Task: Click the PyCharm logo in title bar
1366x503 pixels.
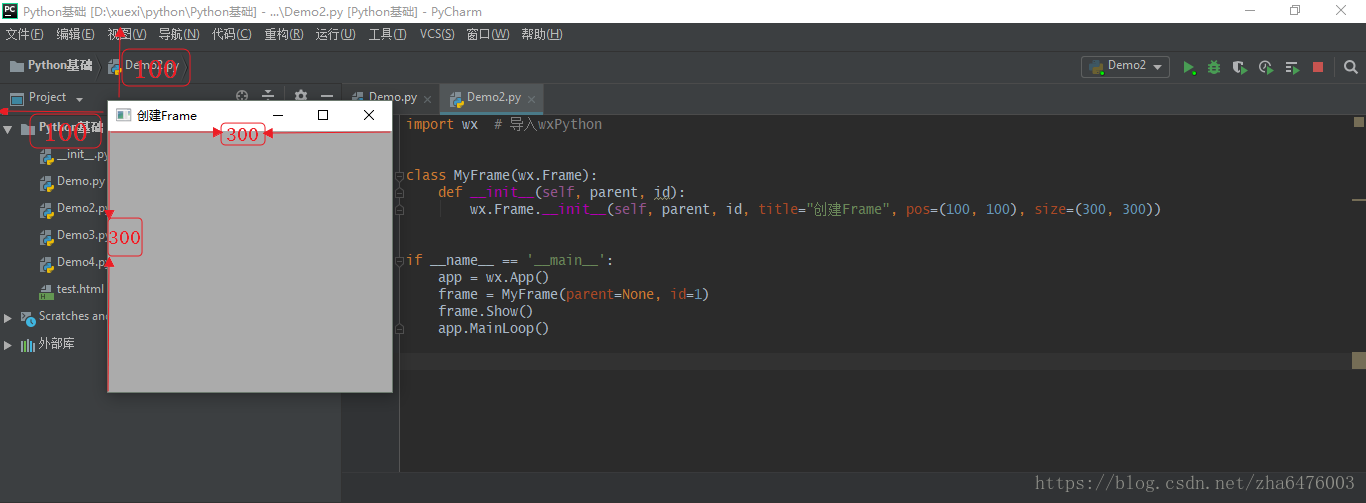Action: (x=10, y=11)
